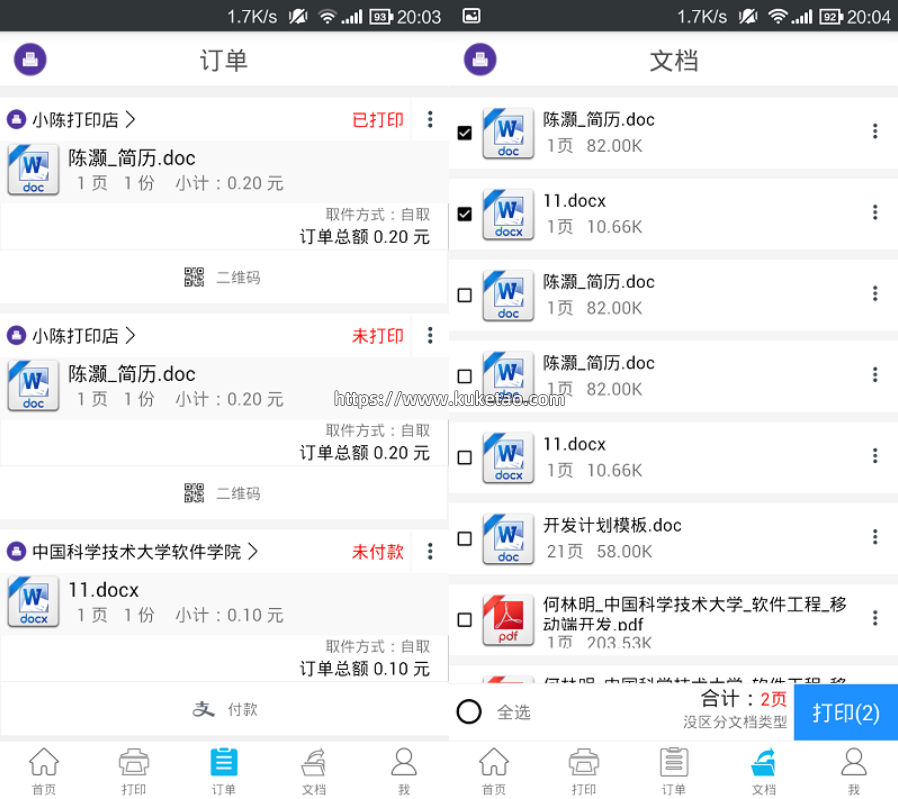Select the 文档 tab on the Documents screen

coord(764,771)
